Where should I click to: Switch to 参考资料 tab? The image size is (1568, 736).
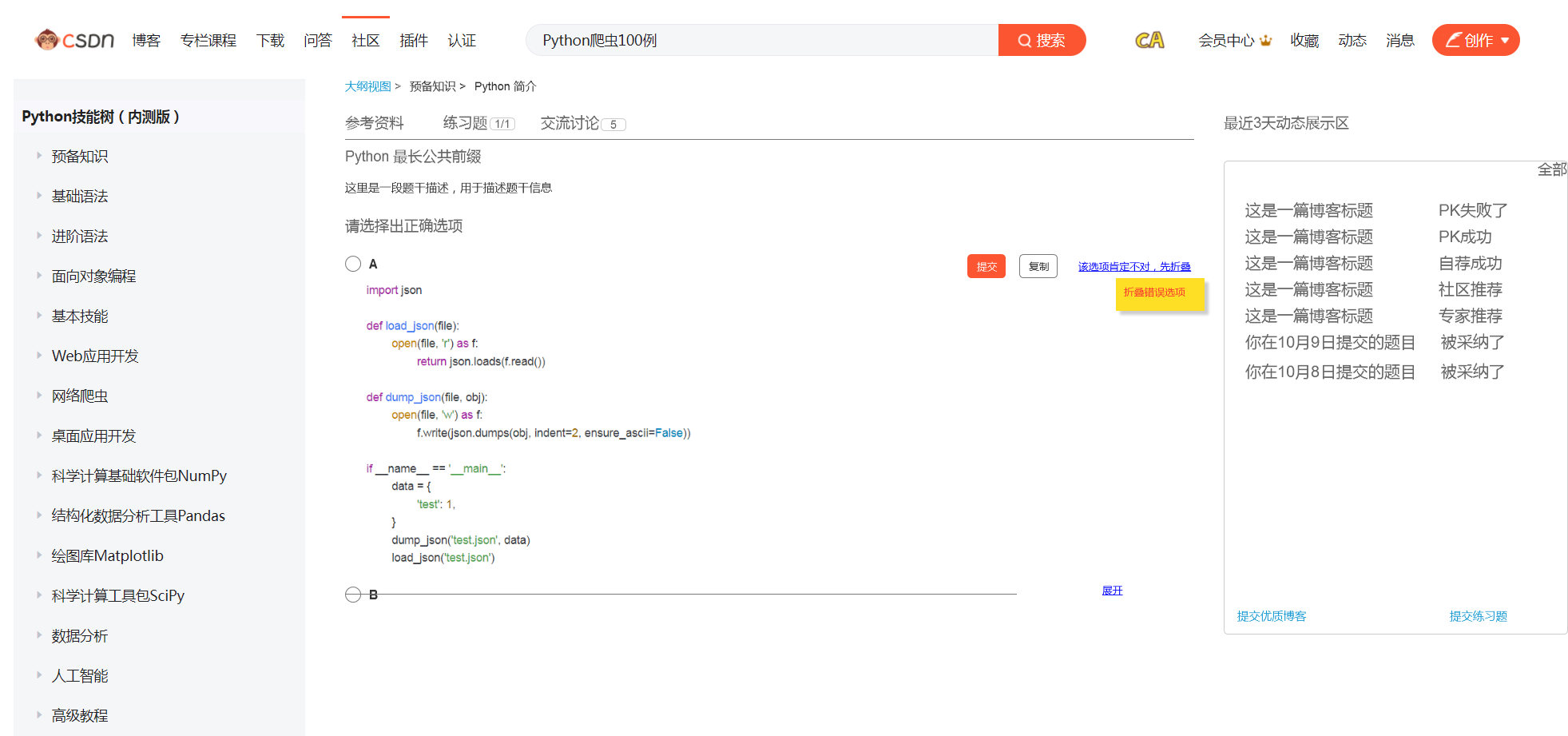tap(374, 123)
